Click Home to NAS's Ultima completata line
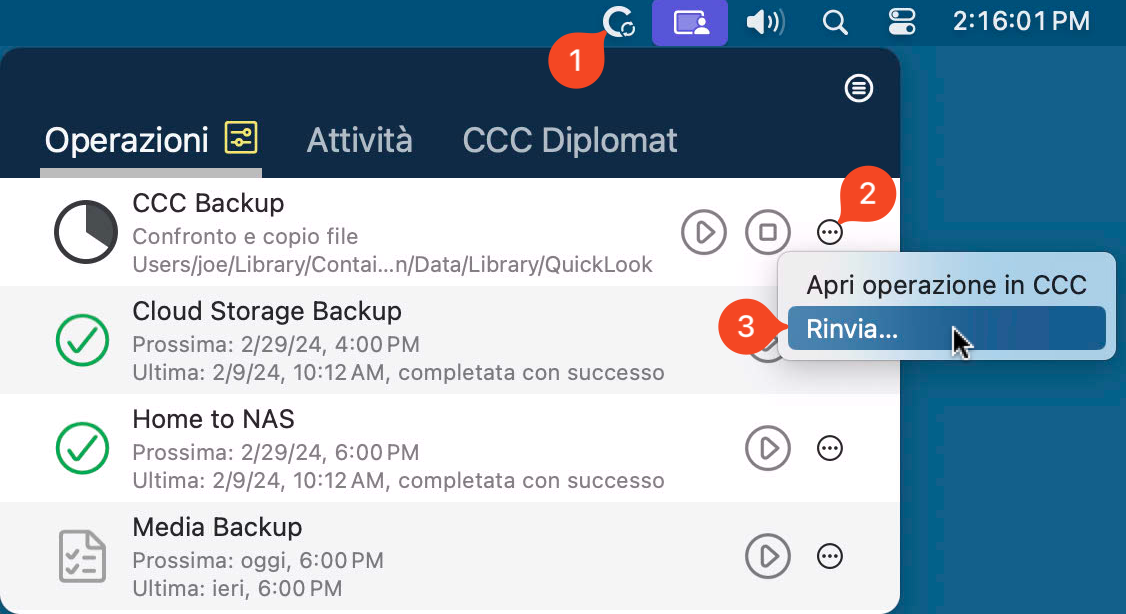1126x614 pixels. point(399,480)
